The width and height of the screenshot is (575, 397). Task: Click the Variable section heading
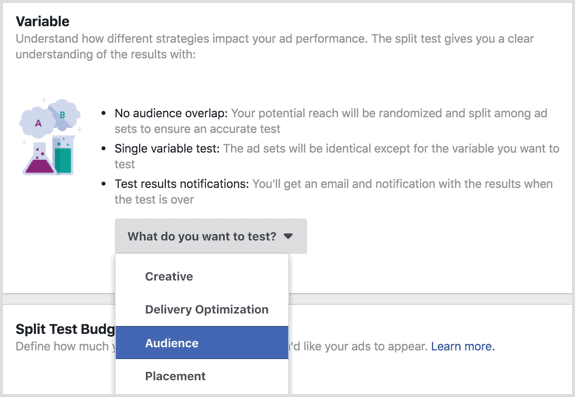point(43,21)
